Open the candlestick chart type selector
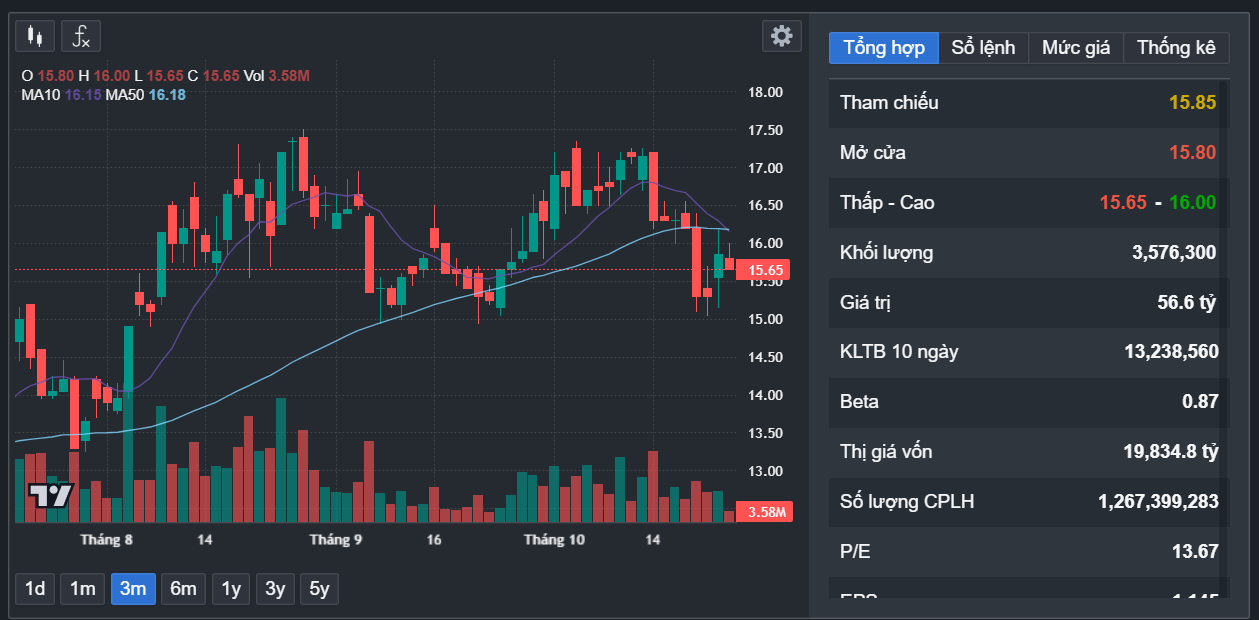The width and height of the screenshot is (1259, 620). pos(35,36)
